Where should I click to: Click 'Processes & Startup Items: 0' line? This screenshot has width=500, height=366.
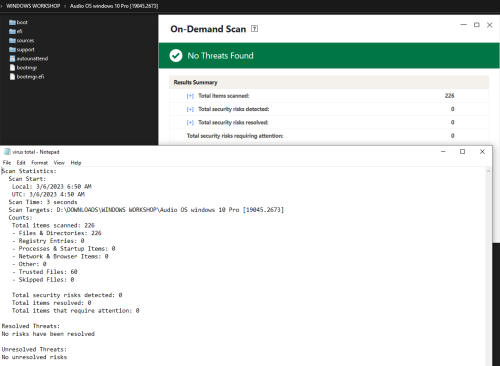(64, 249)
